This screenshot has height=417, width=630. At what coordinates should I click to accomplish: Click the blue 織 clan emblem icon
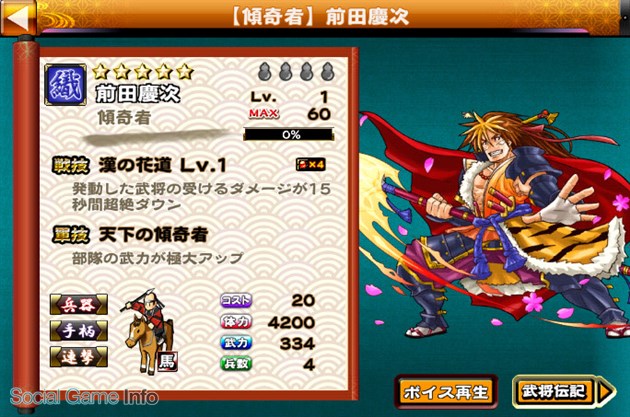tap(65, 85)
